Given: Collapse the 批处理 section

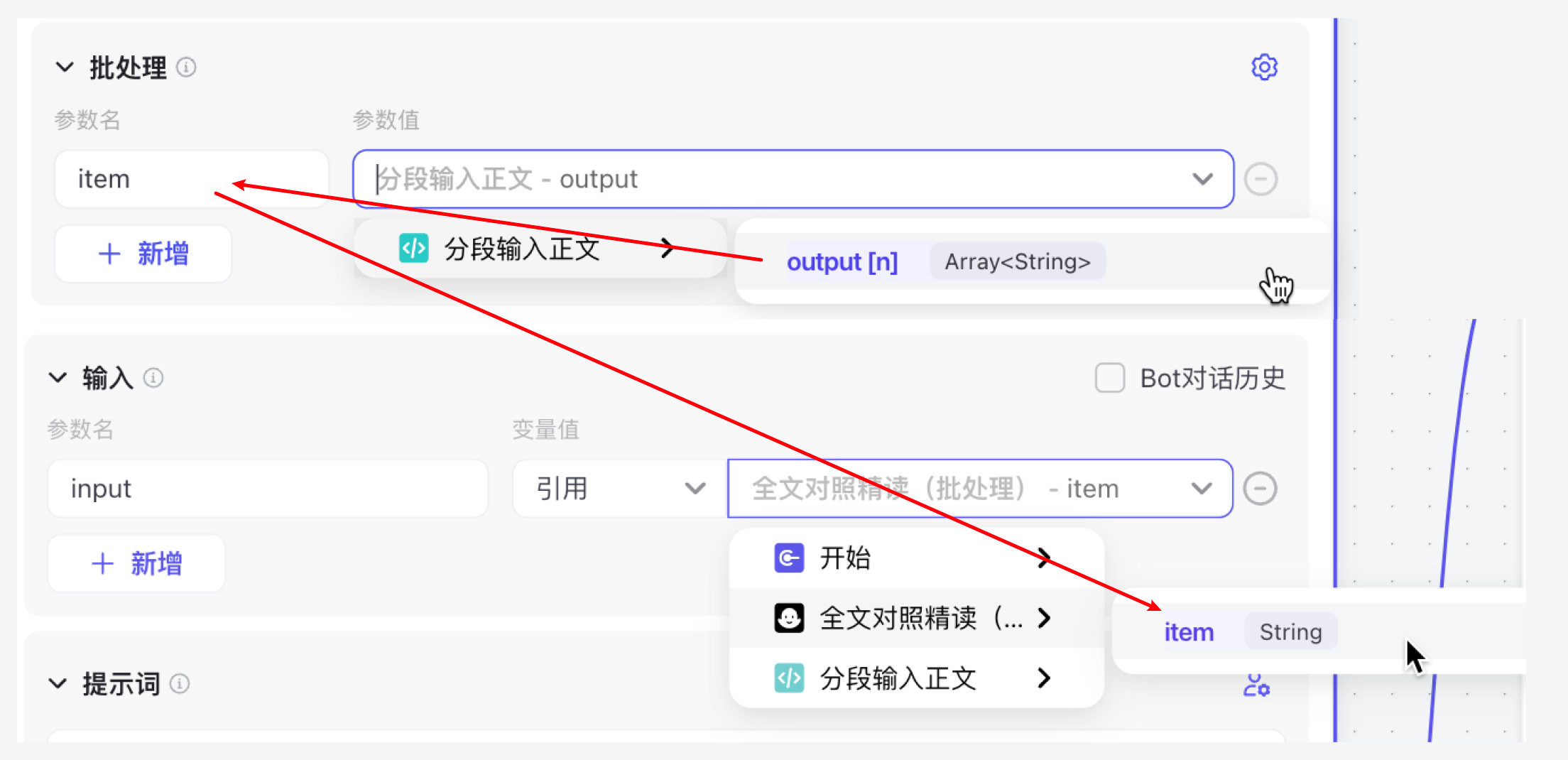Looking at the screenshot, I should pyautogui.click(x=65, y=67).
